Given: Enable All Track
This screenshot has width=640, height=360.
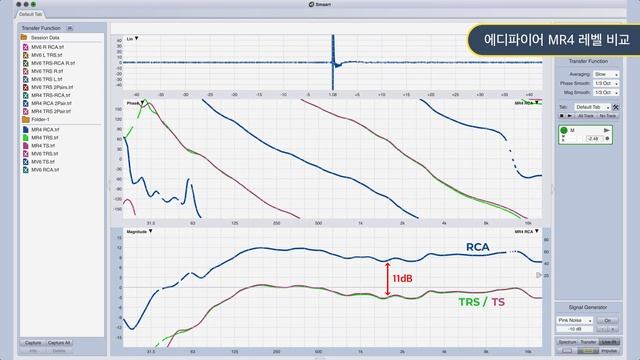Looking at the screenshot, I should point(585,116).
